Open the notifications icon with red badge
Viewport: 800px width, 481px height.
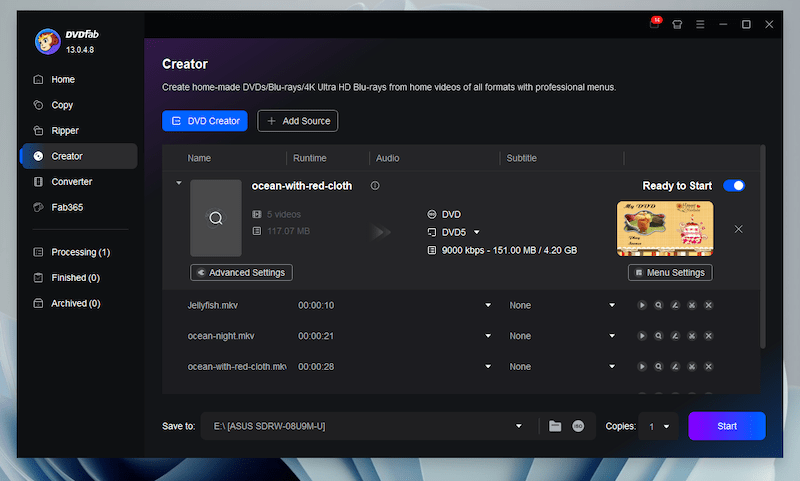coord(655,24)
